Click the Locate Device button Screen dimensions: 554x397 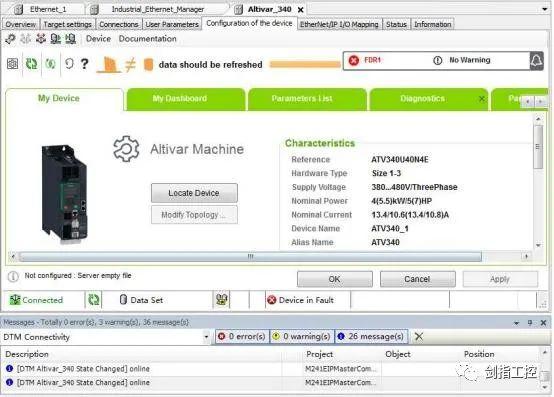pos(194,193)
